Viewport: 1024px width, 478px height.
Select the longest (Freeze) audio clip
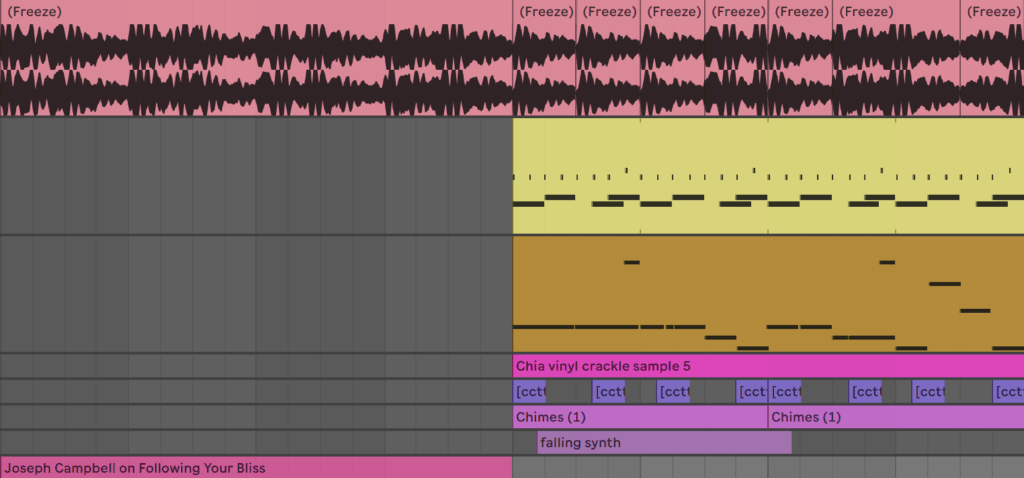point(256,58)
